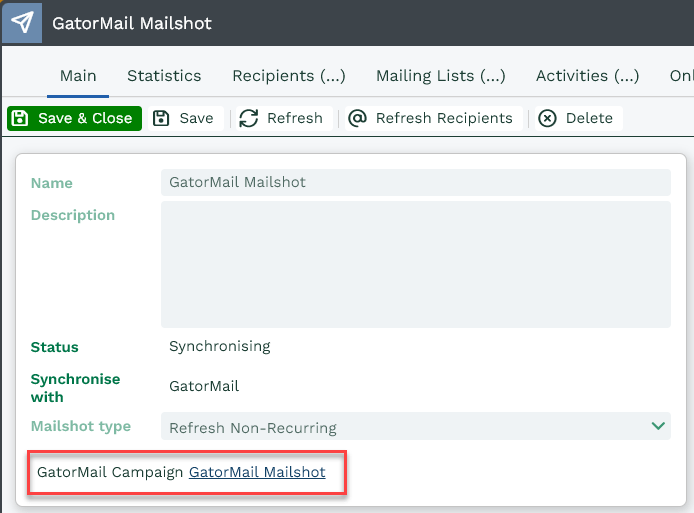Click the Synchronising status value
The image size is (694, 513).
220,347
